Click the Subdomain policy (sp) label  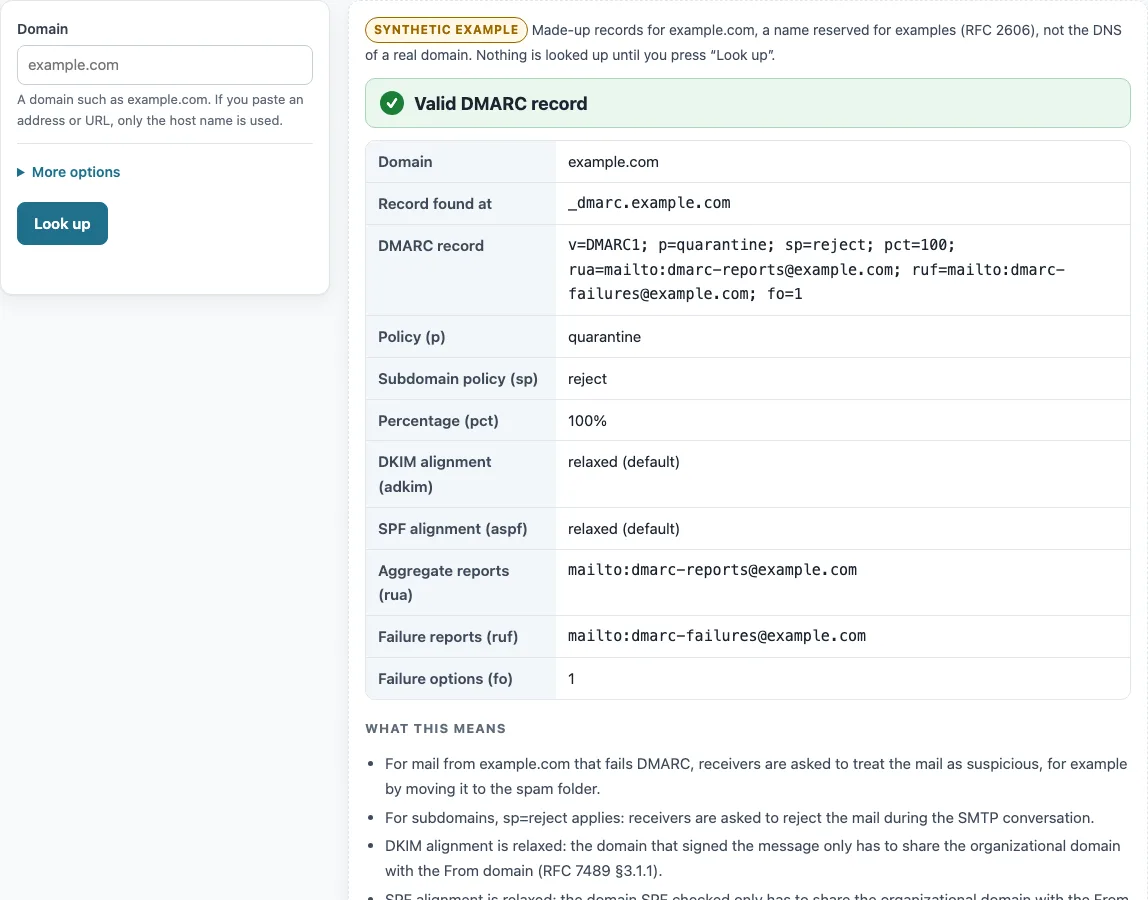point(458,379)
